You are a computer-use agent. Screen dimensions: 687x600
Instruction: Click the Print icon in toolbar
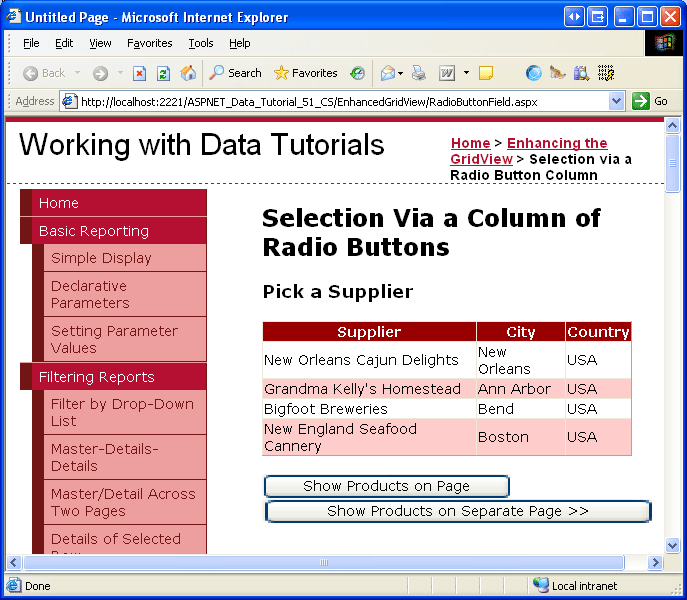tap(419, 73)
